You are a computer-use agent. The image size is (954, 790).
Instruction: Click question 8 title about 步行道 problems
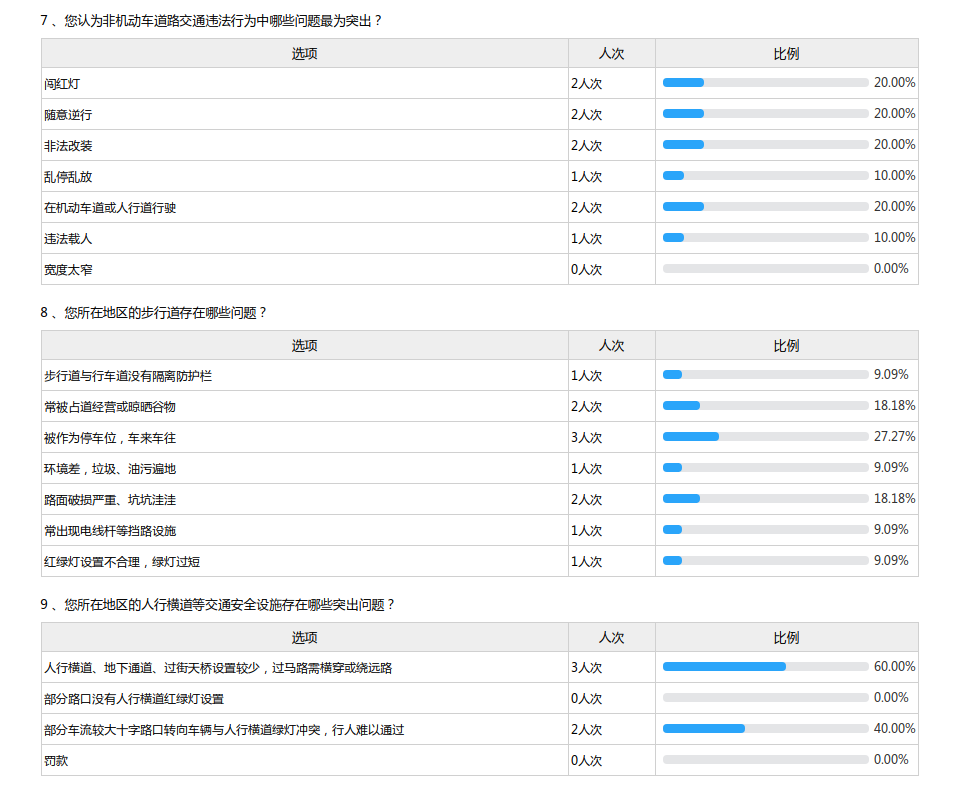154,312
